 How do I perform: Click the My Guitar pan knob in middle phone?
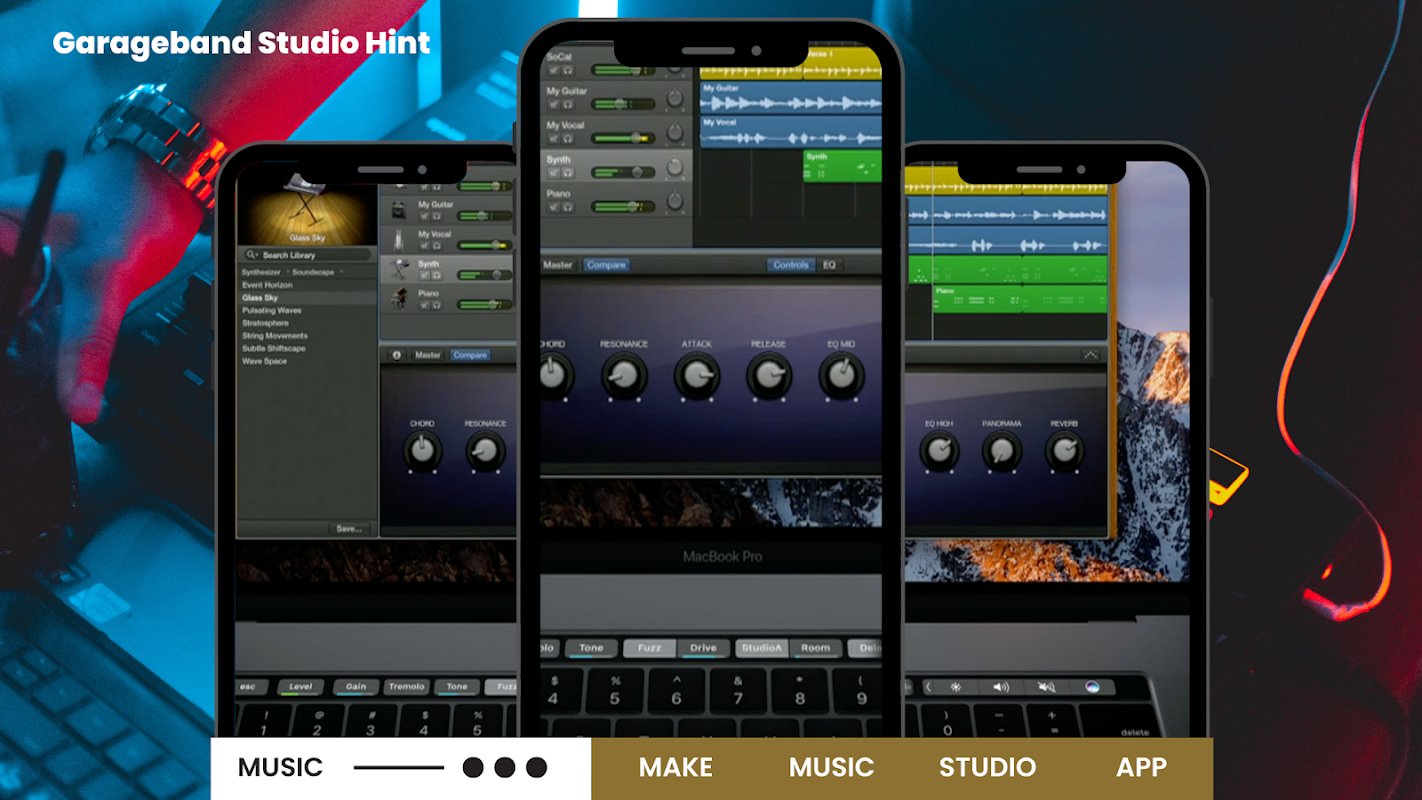click(675, 100)
